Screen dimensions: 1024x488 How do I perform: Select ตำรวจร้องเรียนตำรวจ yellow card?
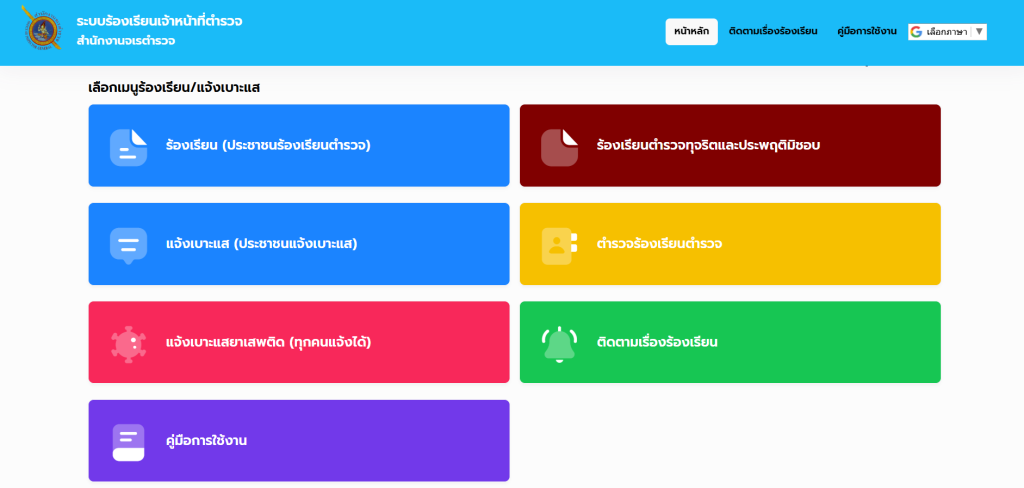730,244
